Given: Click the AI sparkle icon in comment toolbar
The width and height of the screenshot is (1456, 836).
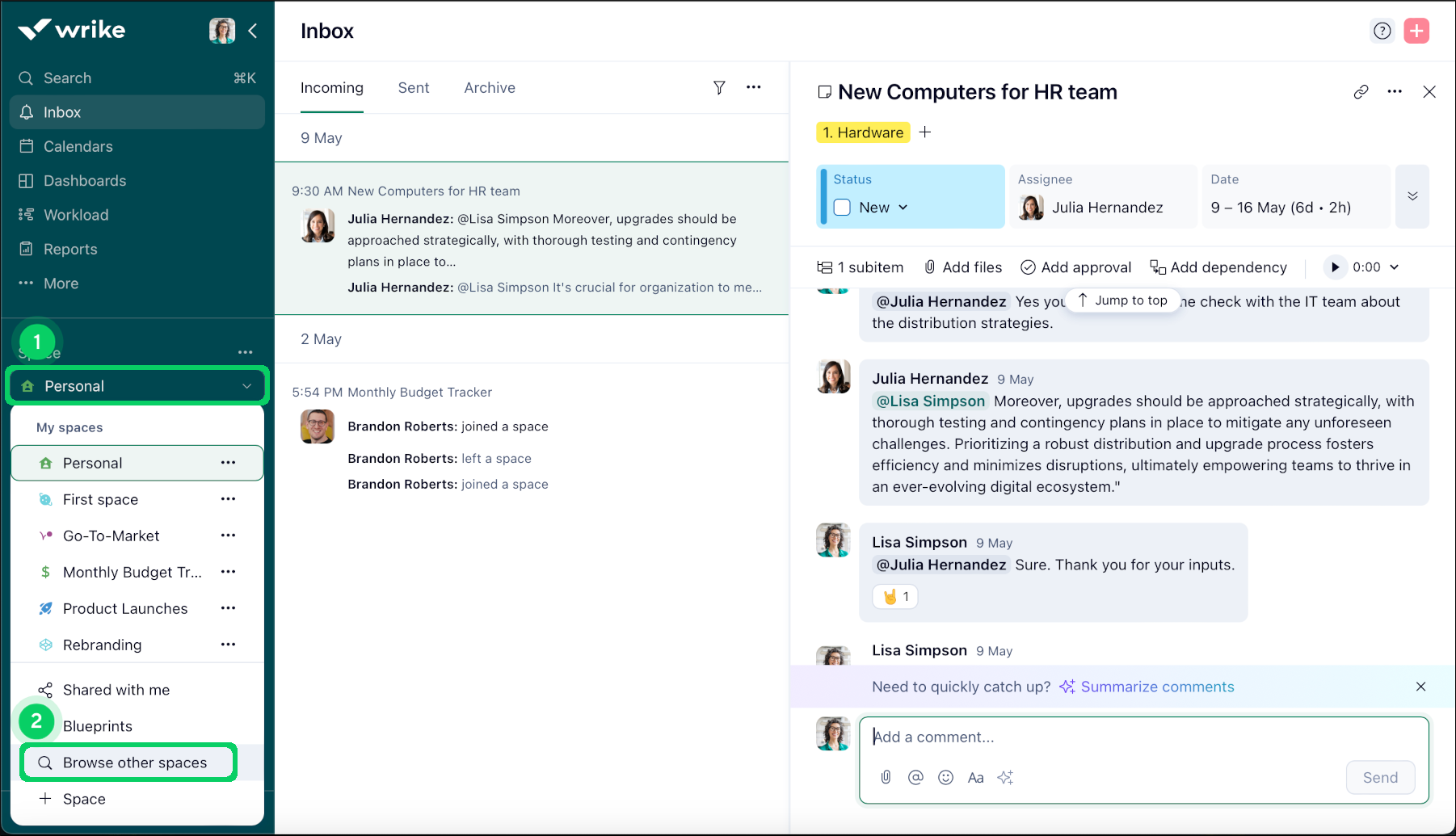Looking at the screenshot, I should [1005, 777].
